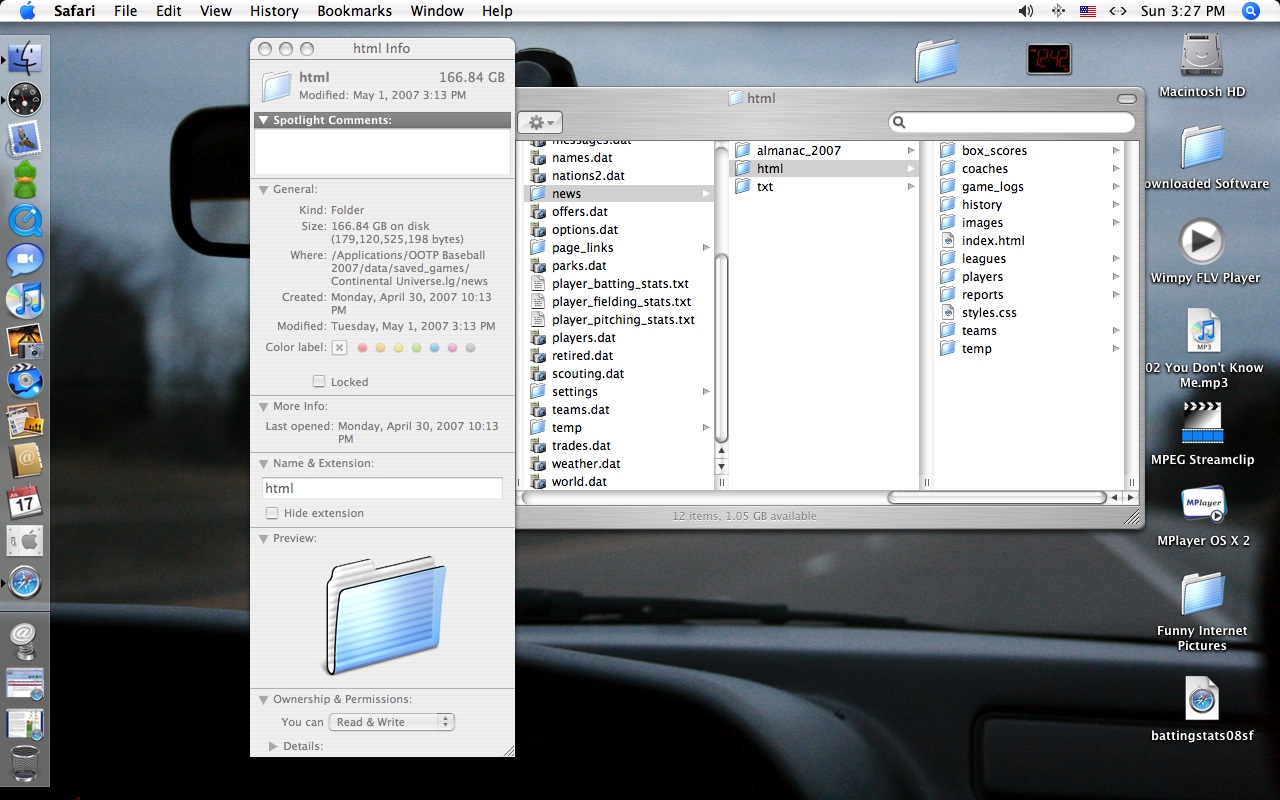This screenshot has width=1280, height=800.
Task: Open MPlayer OS X 2 icon
Action: [x=1202, y=505]
